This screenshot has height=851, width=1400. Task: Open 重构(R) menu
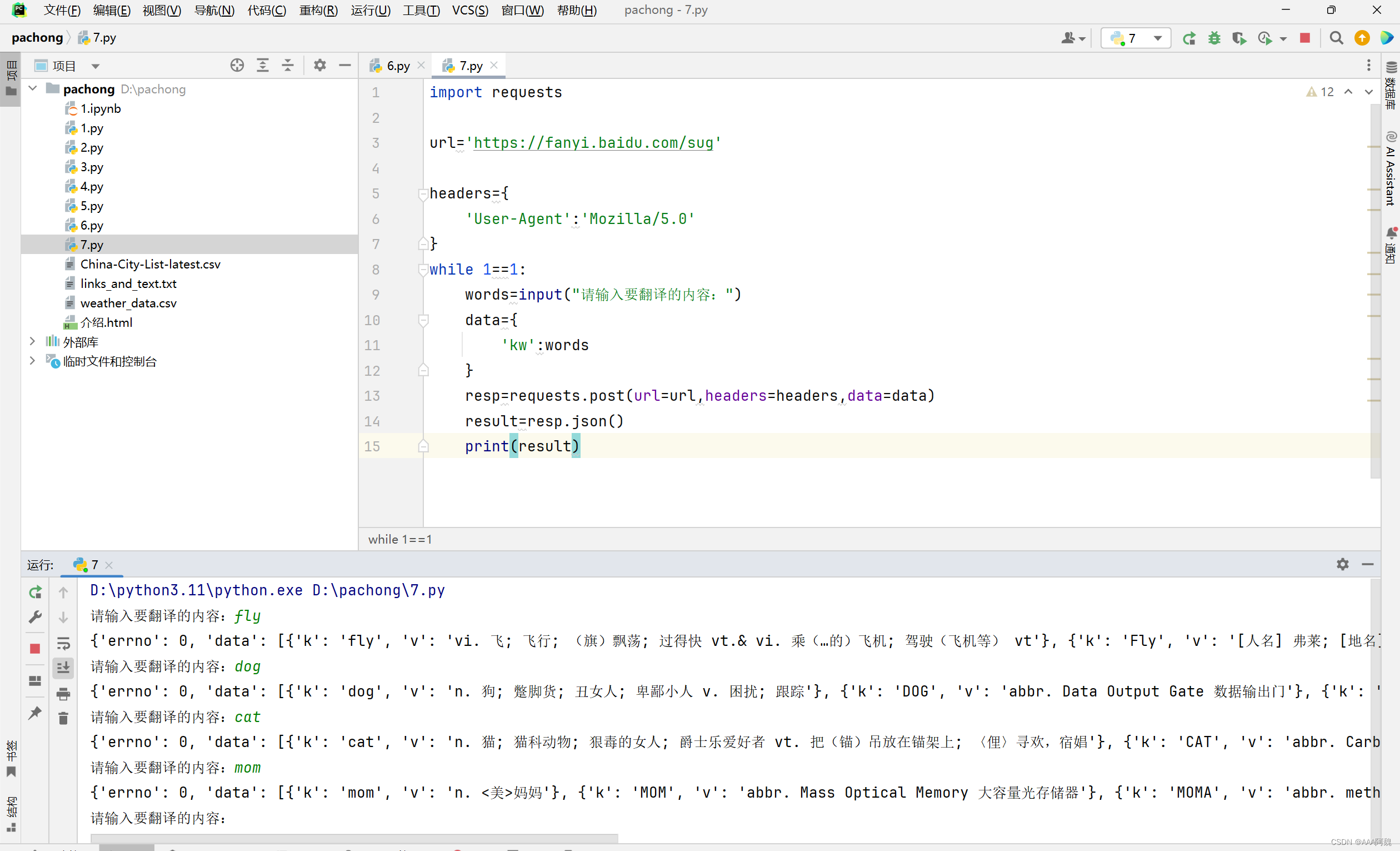(318, 10)
